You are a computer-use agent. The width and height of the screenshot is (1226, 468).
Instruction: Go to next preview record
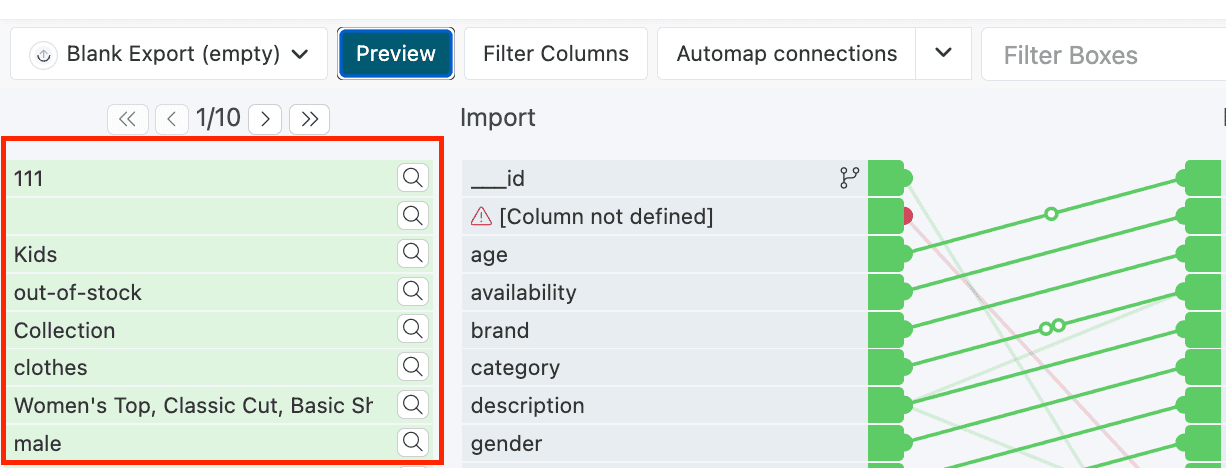click(x=265, y=119)
